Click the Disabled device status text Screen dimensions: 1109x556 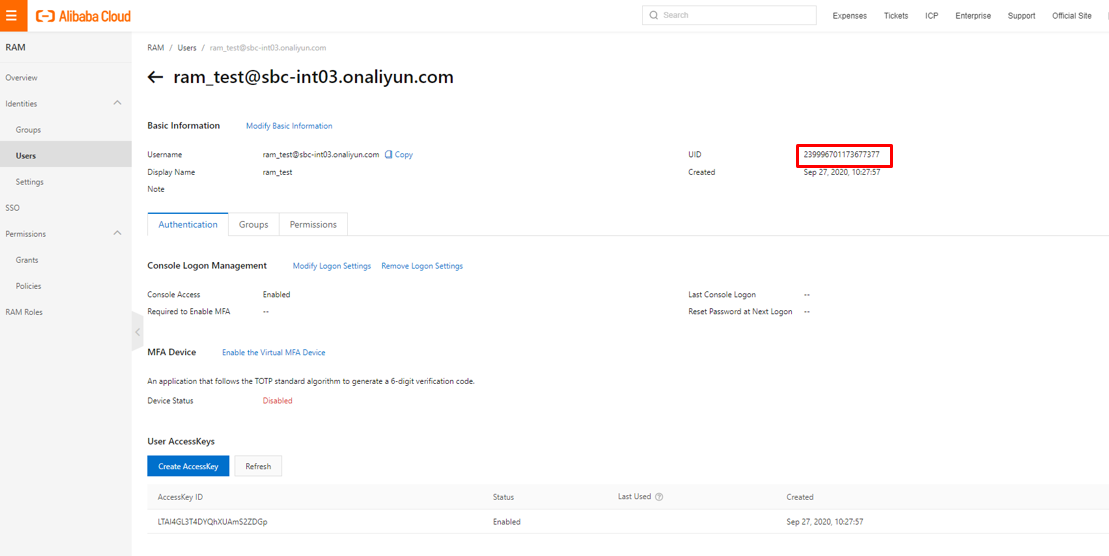coord(277,400)
